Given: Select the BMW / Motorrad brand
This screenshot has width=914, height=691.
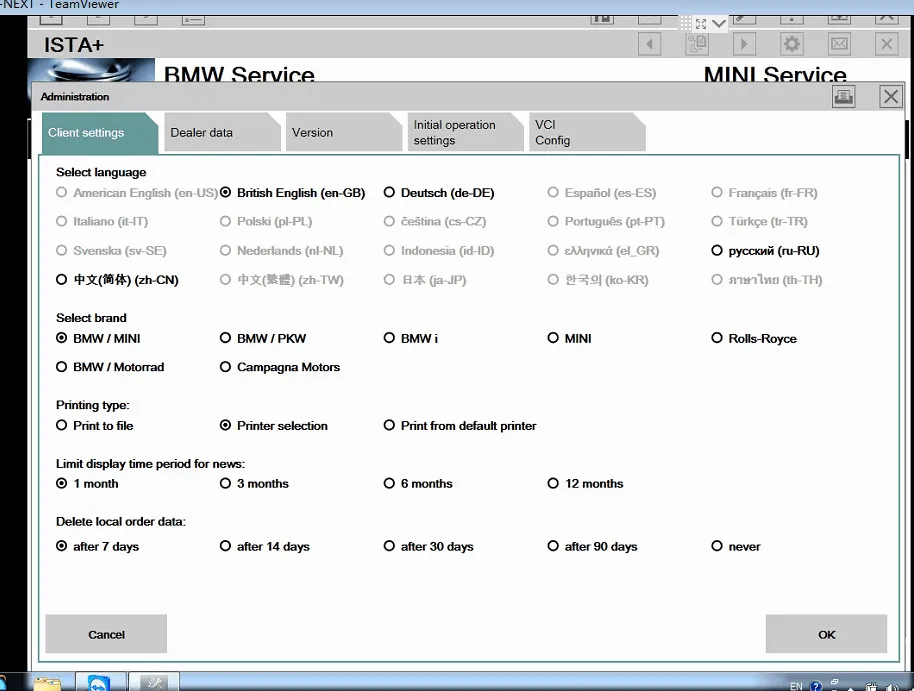Looking at the screenshot, I should click(x=110, y=367).
